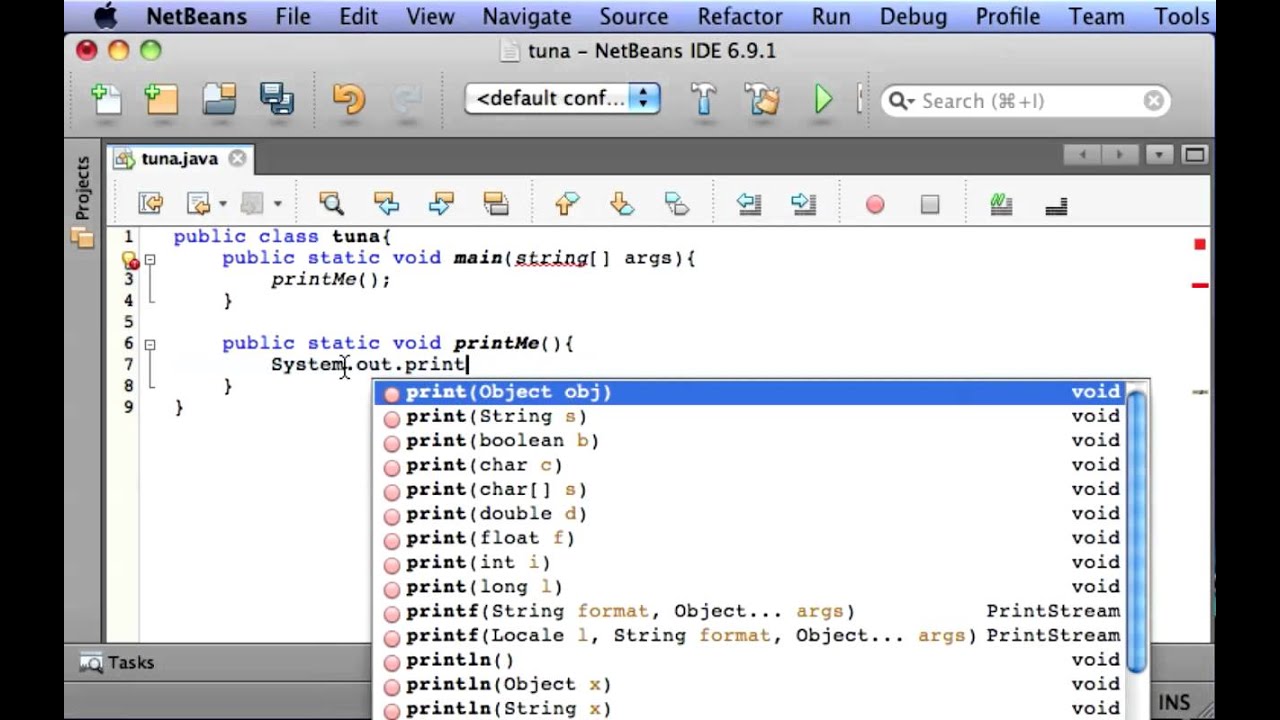
Task: Click the Save All icon
Action: click(x=276, y=99)
